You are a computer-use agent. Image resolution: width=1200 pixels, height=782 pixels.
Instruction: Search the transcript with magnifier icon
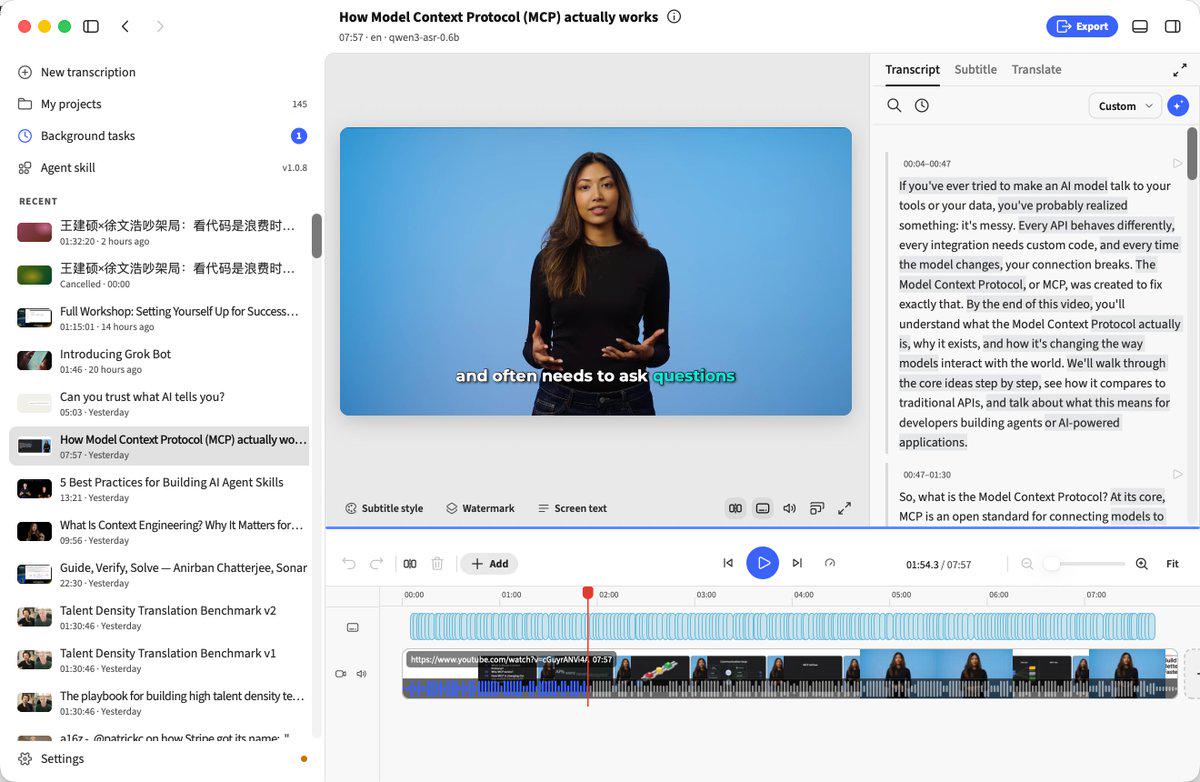[x=894, y=105]
